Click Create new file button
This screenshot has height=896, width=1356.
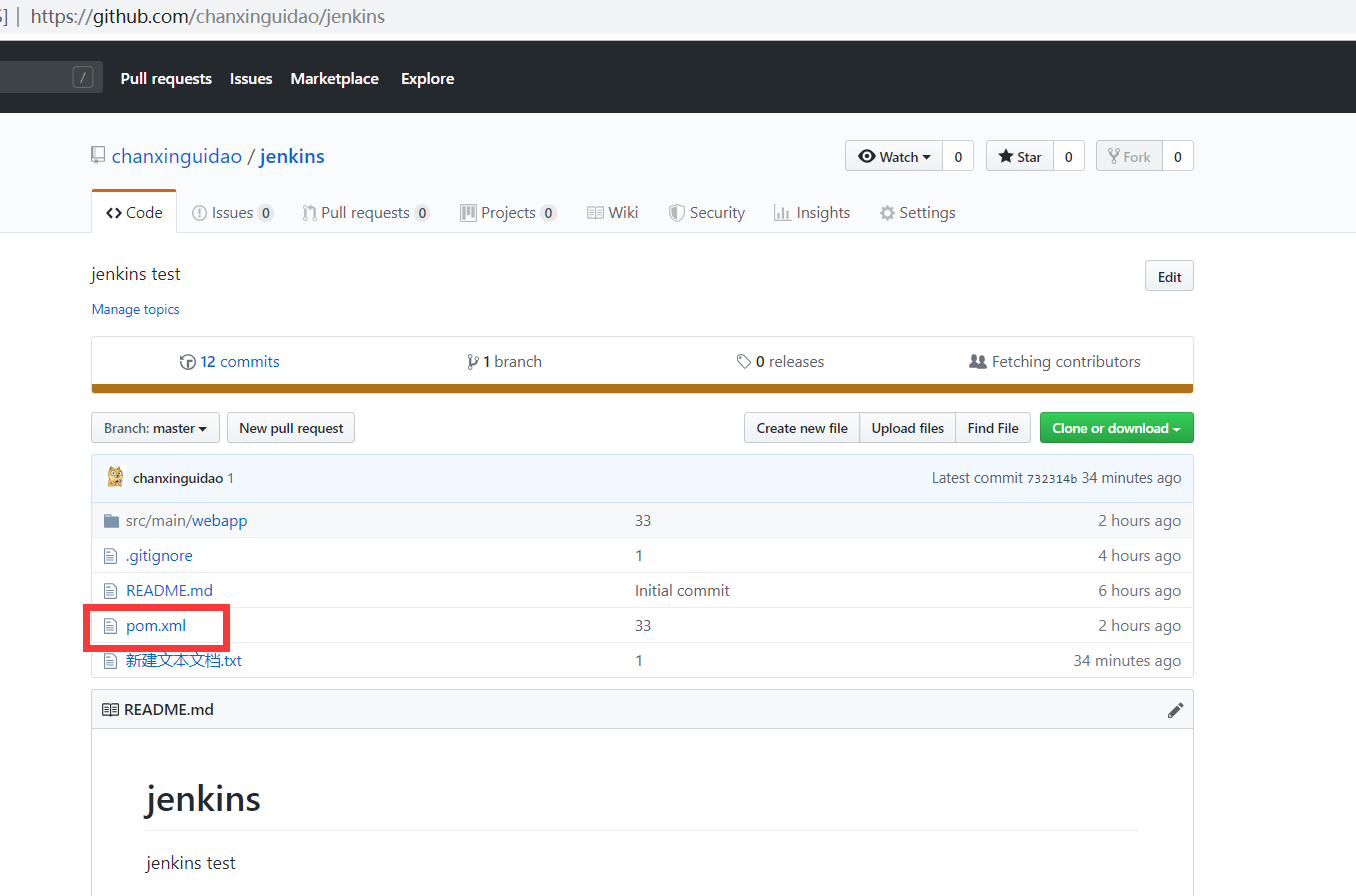pyautogui.click(x=802, y=428)
